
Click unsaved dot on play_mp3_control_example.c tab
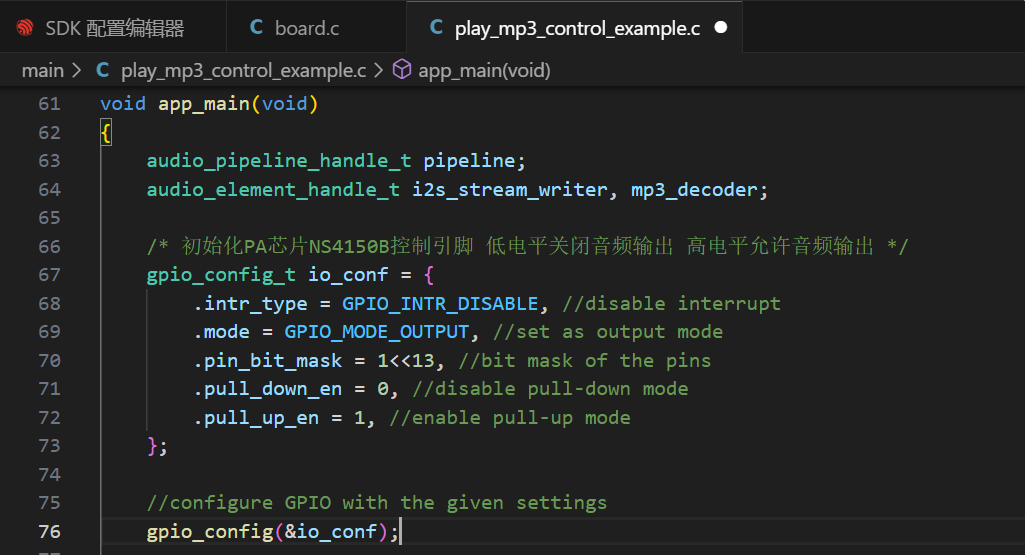720,27
